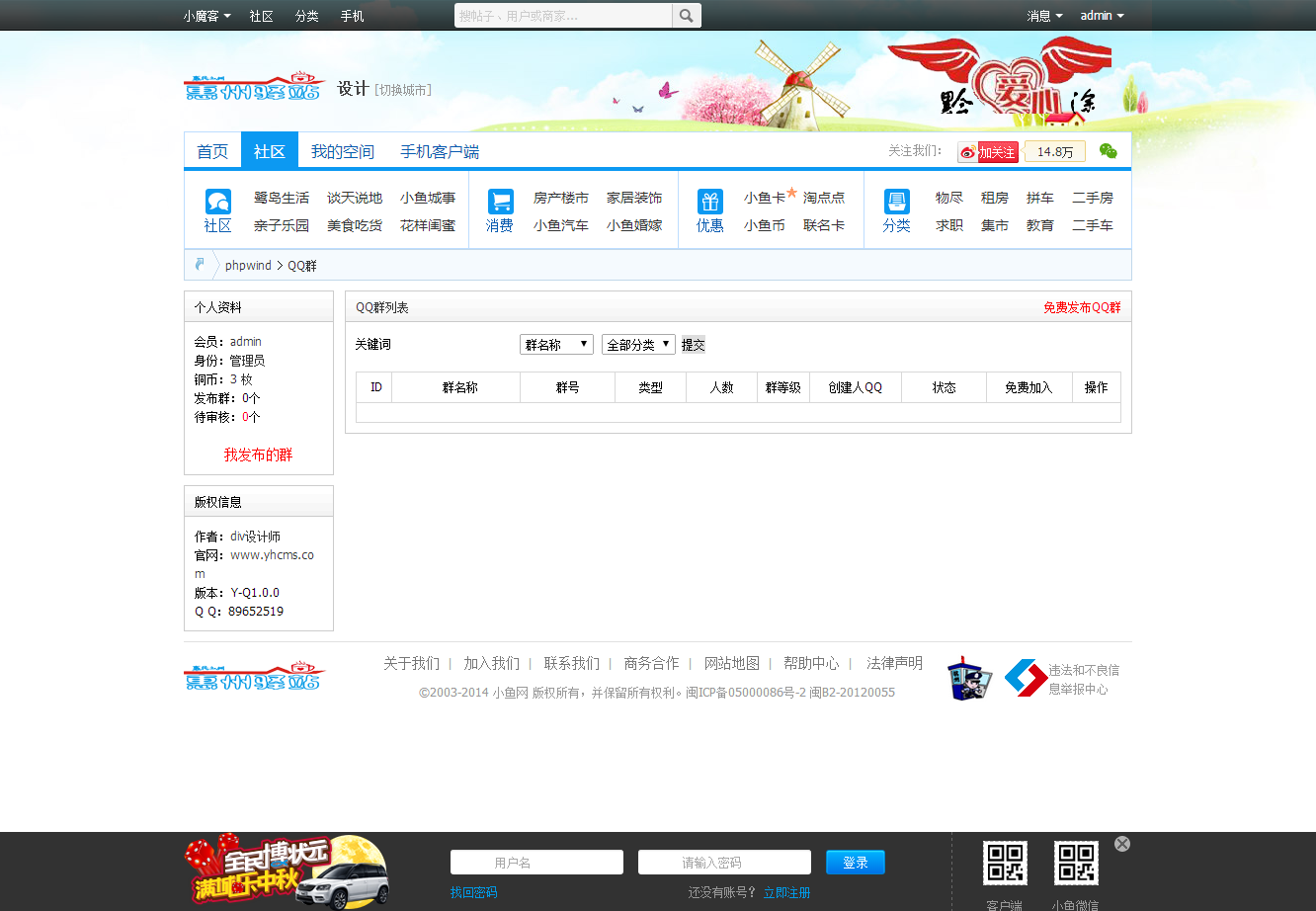Click the 立即注册 link
Viewport: 1316px width, 911px height.
pos(786,892)
